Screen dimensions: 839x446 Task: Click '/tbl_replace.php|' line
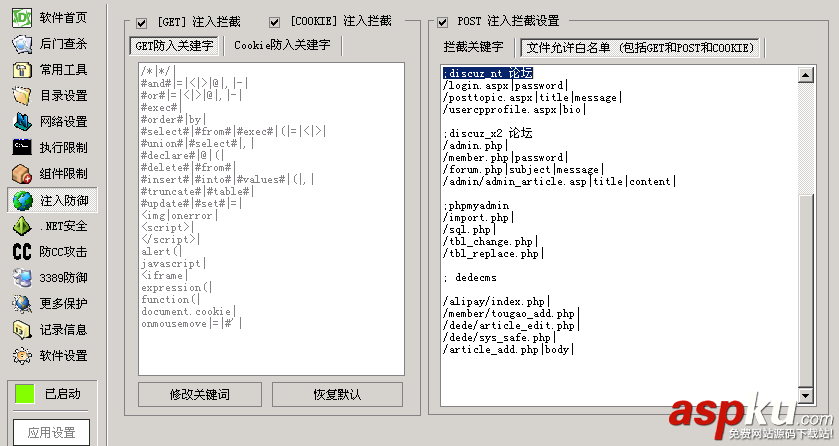pos(493,253)
